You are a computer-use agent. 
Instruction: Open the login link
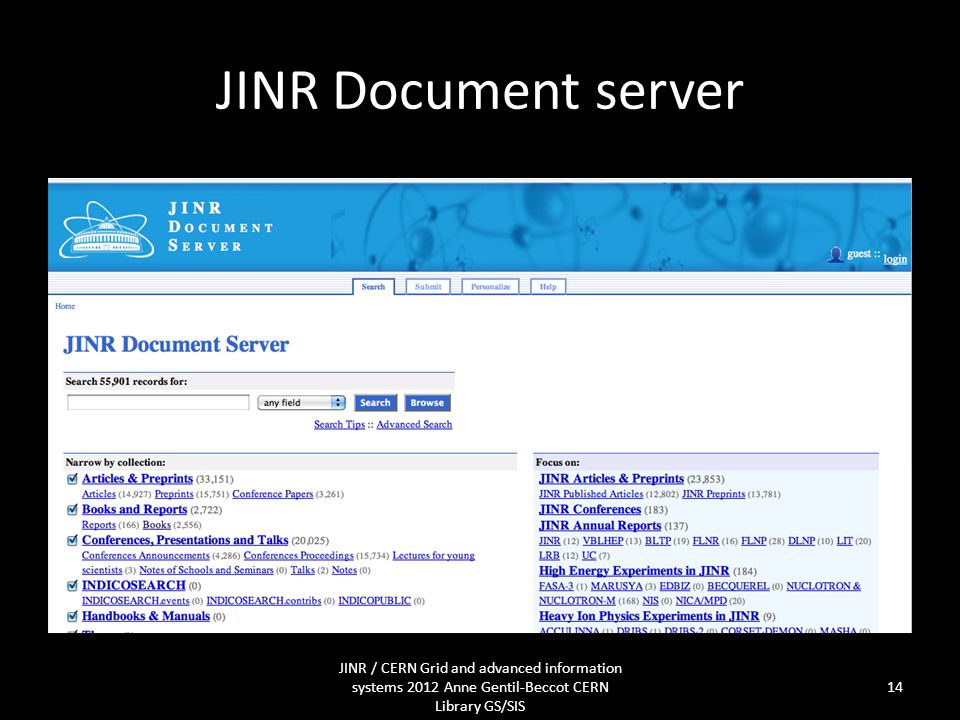(x=895, y=259)
